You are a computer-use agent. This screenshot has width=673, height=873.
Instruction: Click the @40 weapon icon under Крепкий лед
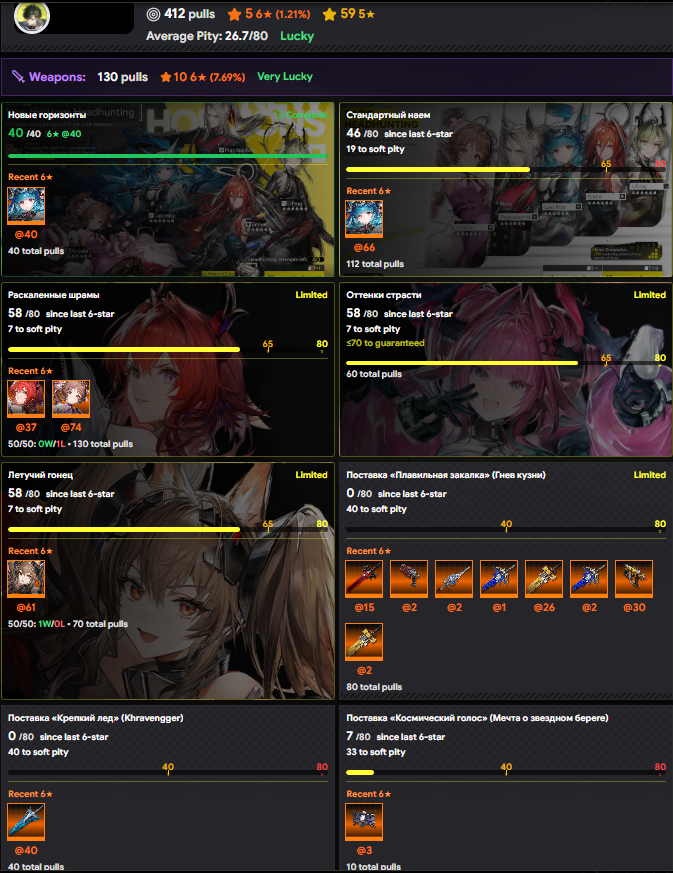click(26, 822)
